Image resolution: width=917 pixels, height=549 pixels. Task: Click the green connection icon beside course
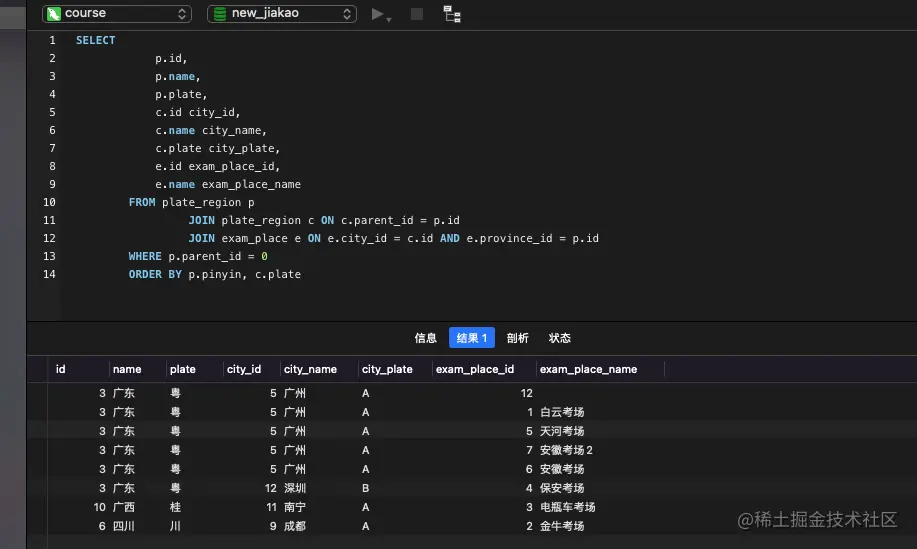[x=54, y=14]
